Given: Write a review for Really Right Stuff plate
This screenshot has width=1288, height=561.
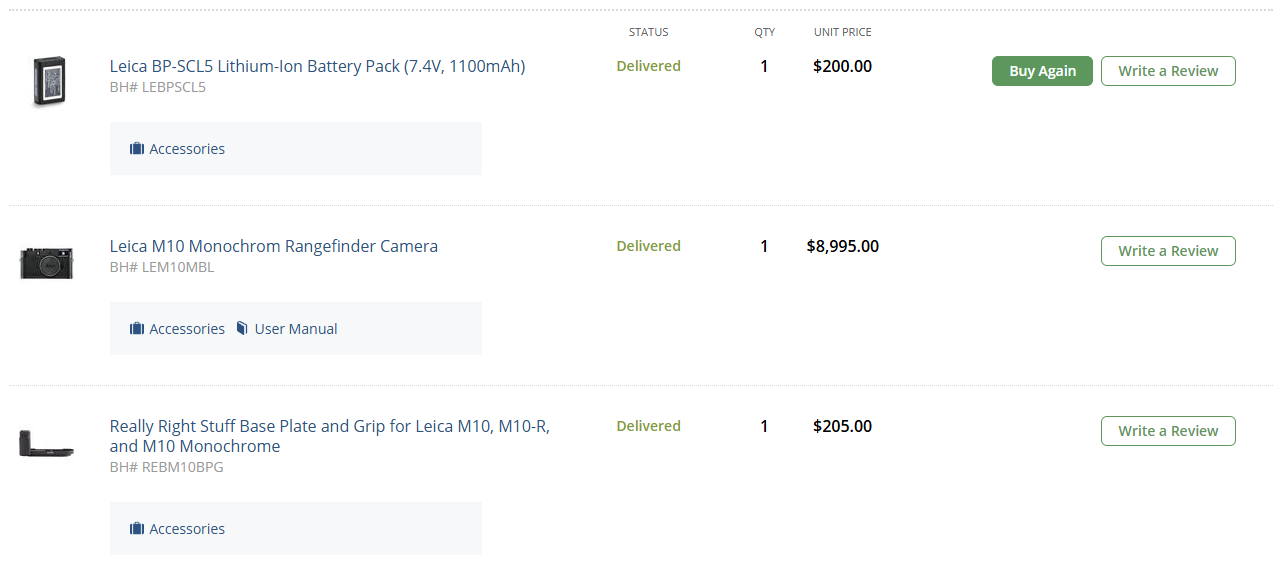Looking at the screenshot, I should click(x=1168, y=431).
